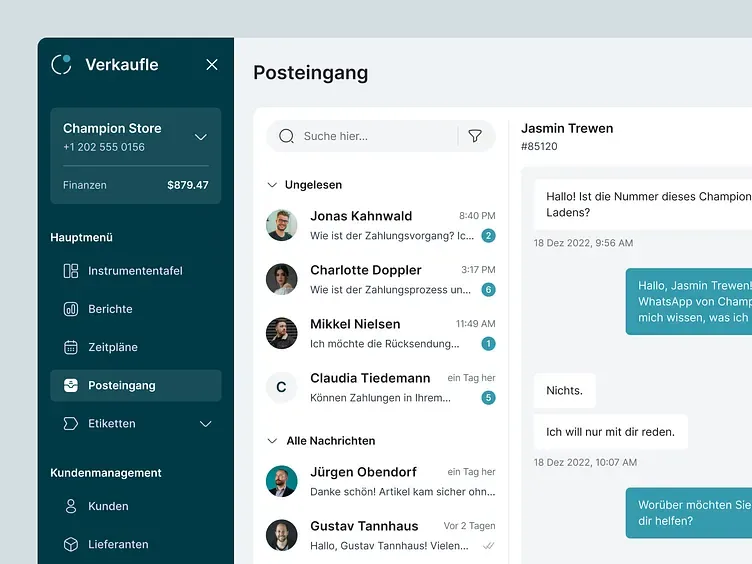This screenshot has height=564, width=752.
Task: Click the Instrumententafel dashboard icon
Action: (71, 271)
